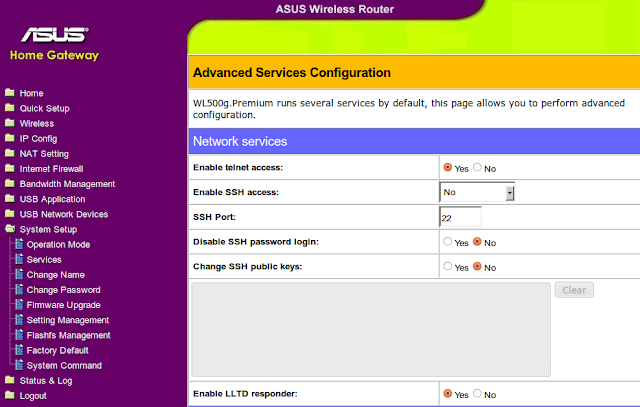Click the folder icon beside NAT Setting
This screenshot has width=640, height=407.
[x=10, y=153]
